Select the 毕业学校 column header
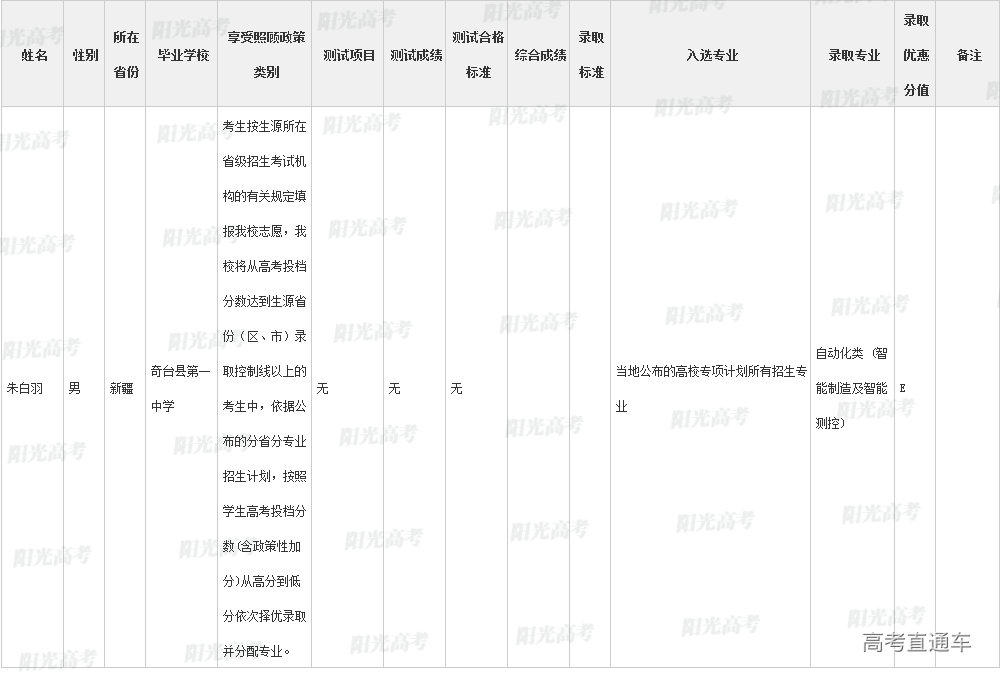The image size is (1000, 682). pyautogui.click(x=183, y=55)
